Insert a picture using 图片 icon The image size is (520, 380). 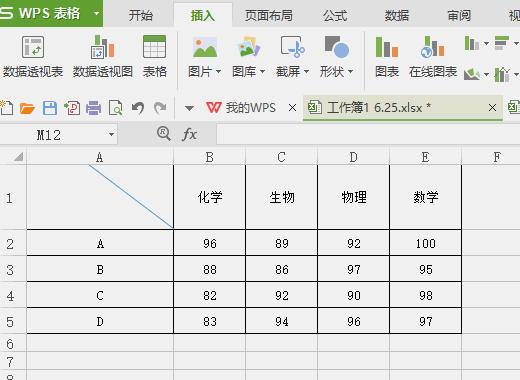click(x=205, y=48)
